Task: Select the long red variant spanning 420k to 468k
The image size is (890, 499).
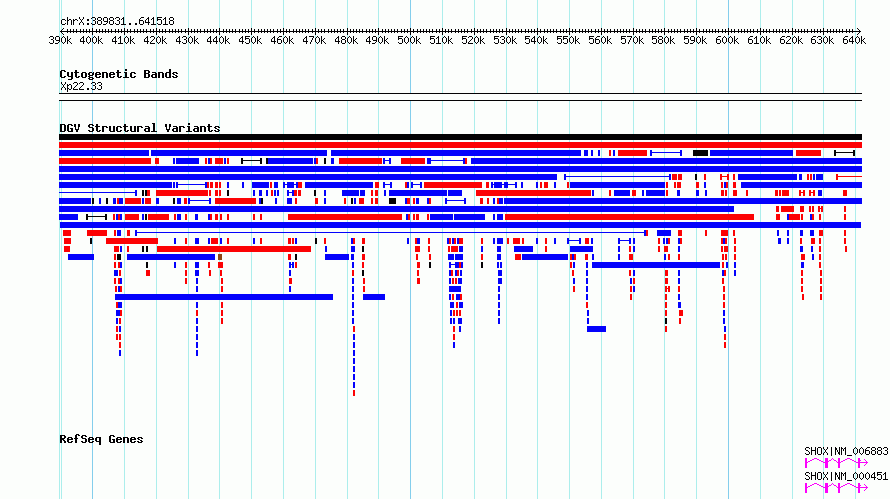Action: point(234,249)
